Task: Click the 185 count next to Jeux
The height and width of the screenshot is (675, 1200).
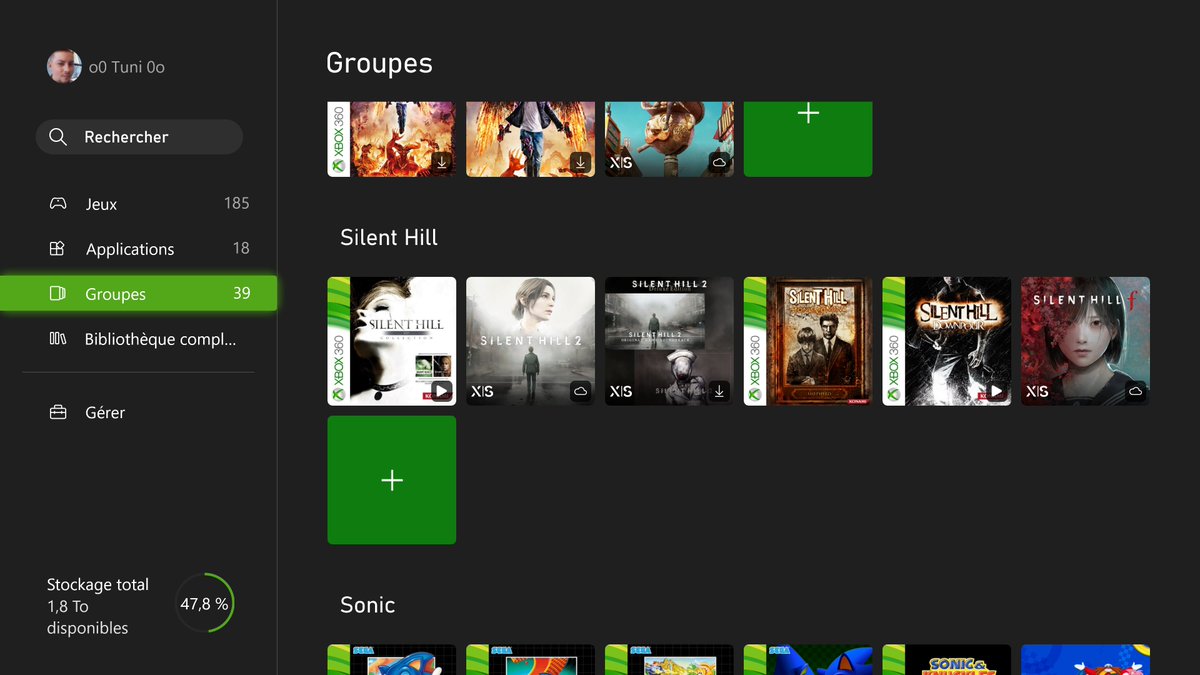Action: [236, 203]
